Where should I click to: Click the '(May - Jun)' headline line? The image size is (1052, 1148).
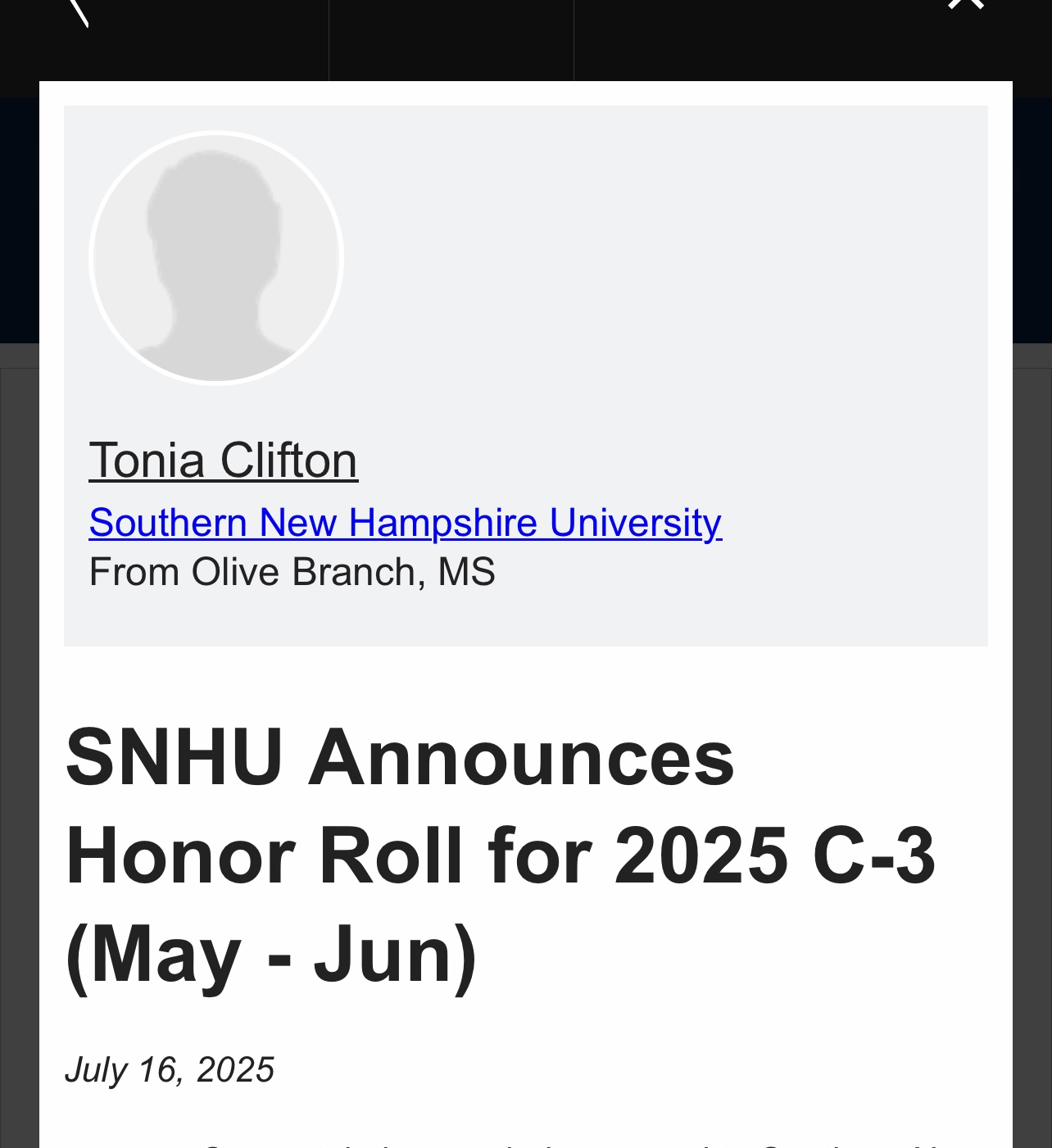pyautogui.click(x=271, y=955)
